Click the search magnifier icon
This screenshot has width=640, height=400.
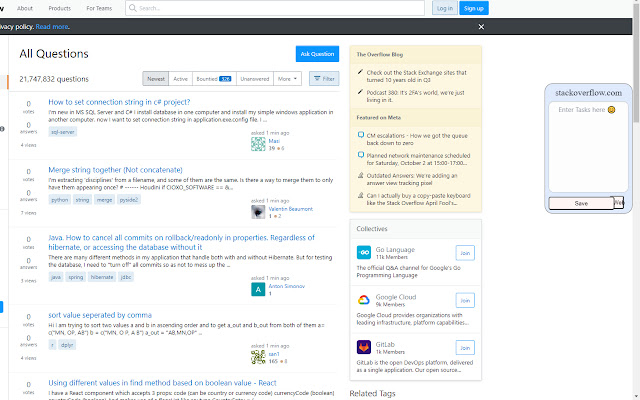(133, 8)
